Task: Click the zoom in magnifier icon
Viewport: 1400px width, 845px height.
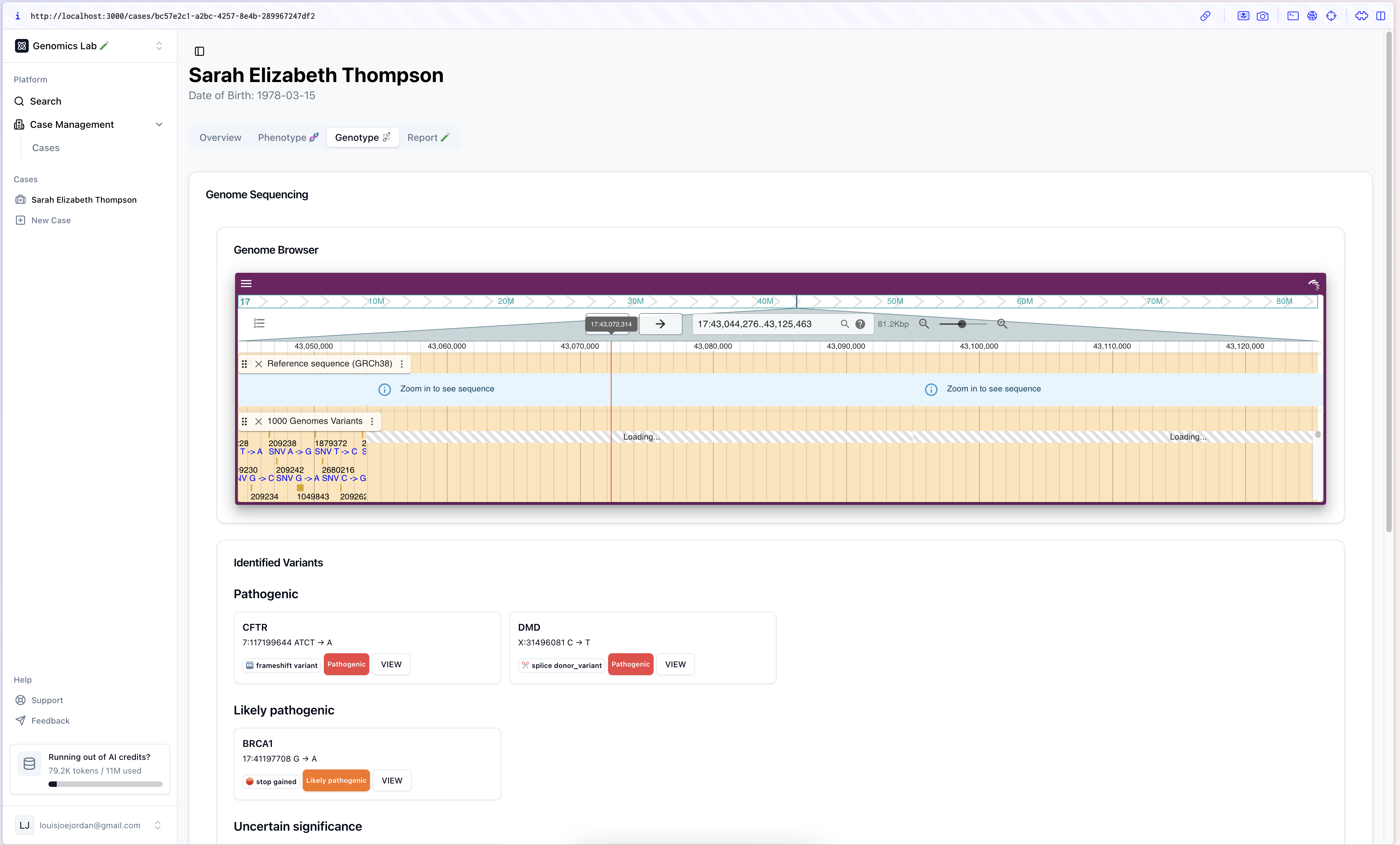Action: tap(1002, 324)
